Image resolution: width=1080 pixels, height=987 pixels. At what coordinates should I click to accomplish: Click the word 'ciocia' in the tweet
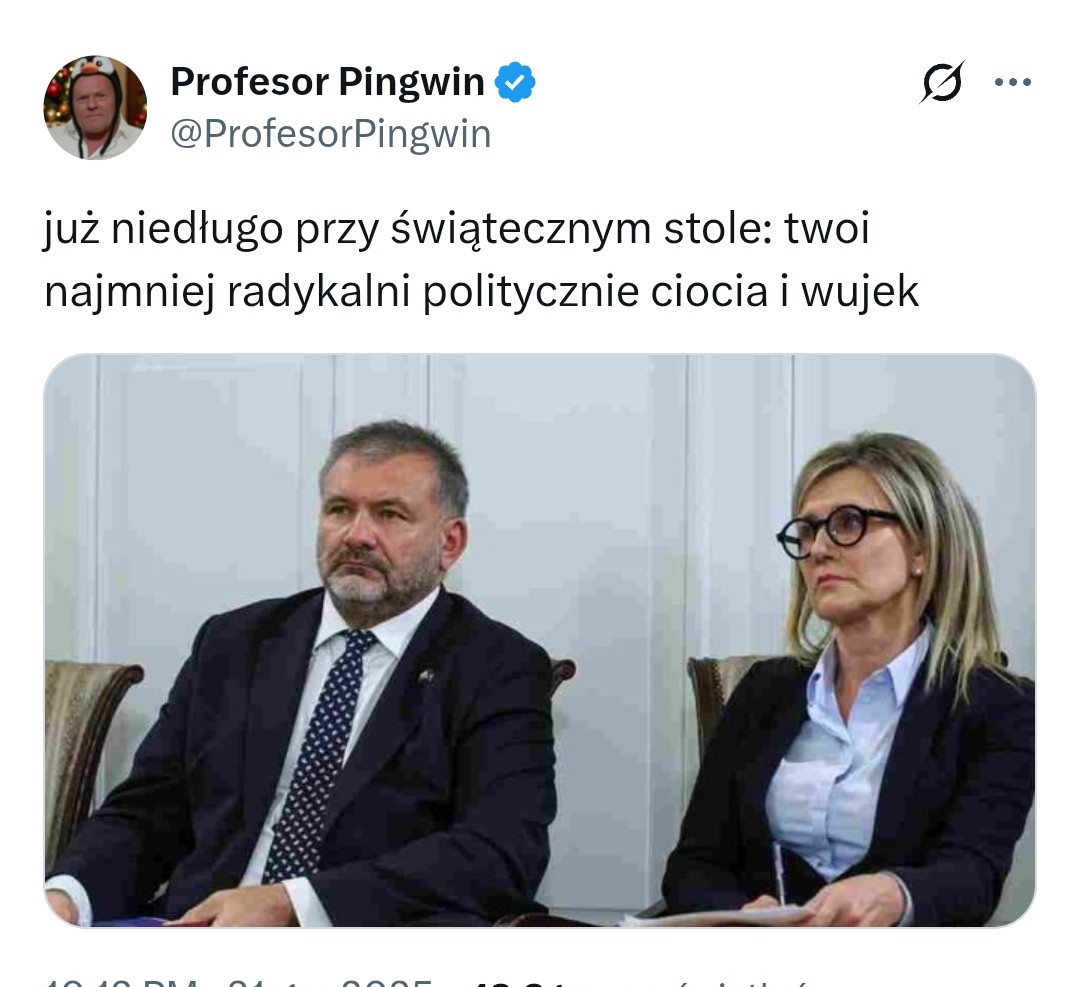click(709, 291)
